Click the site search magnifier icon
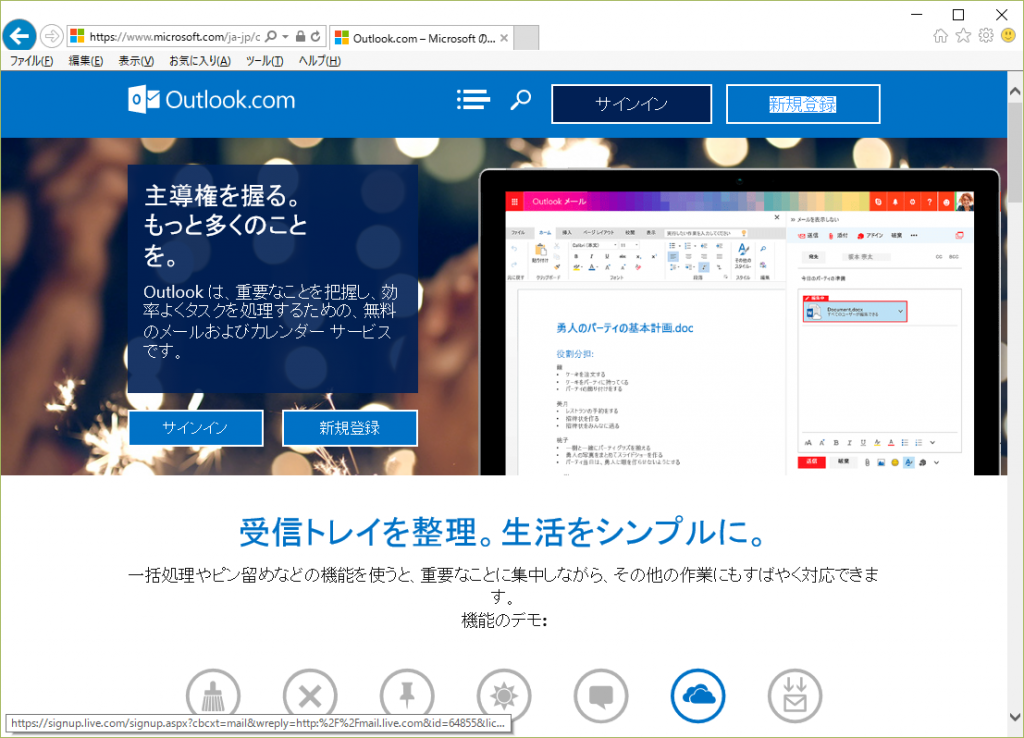 pyautogui.click(x=520, y=100)
